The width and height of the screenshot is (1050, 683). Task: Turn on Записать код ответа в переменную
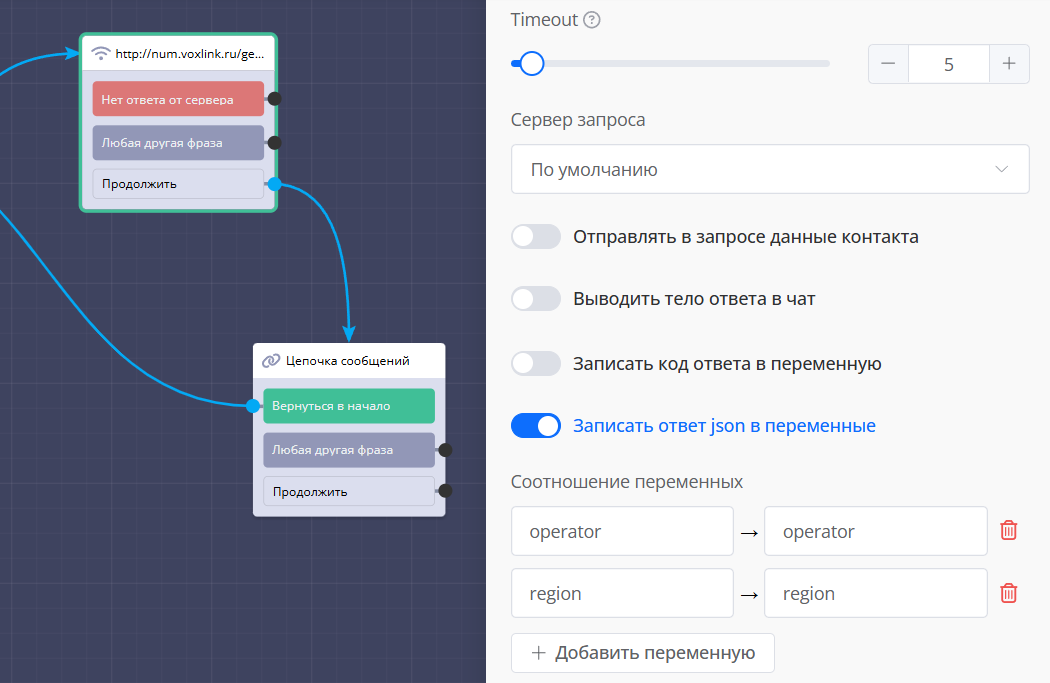[x=536, y=364]
